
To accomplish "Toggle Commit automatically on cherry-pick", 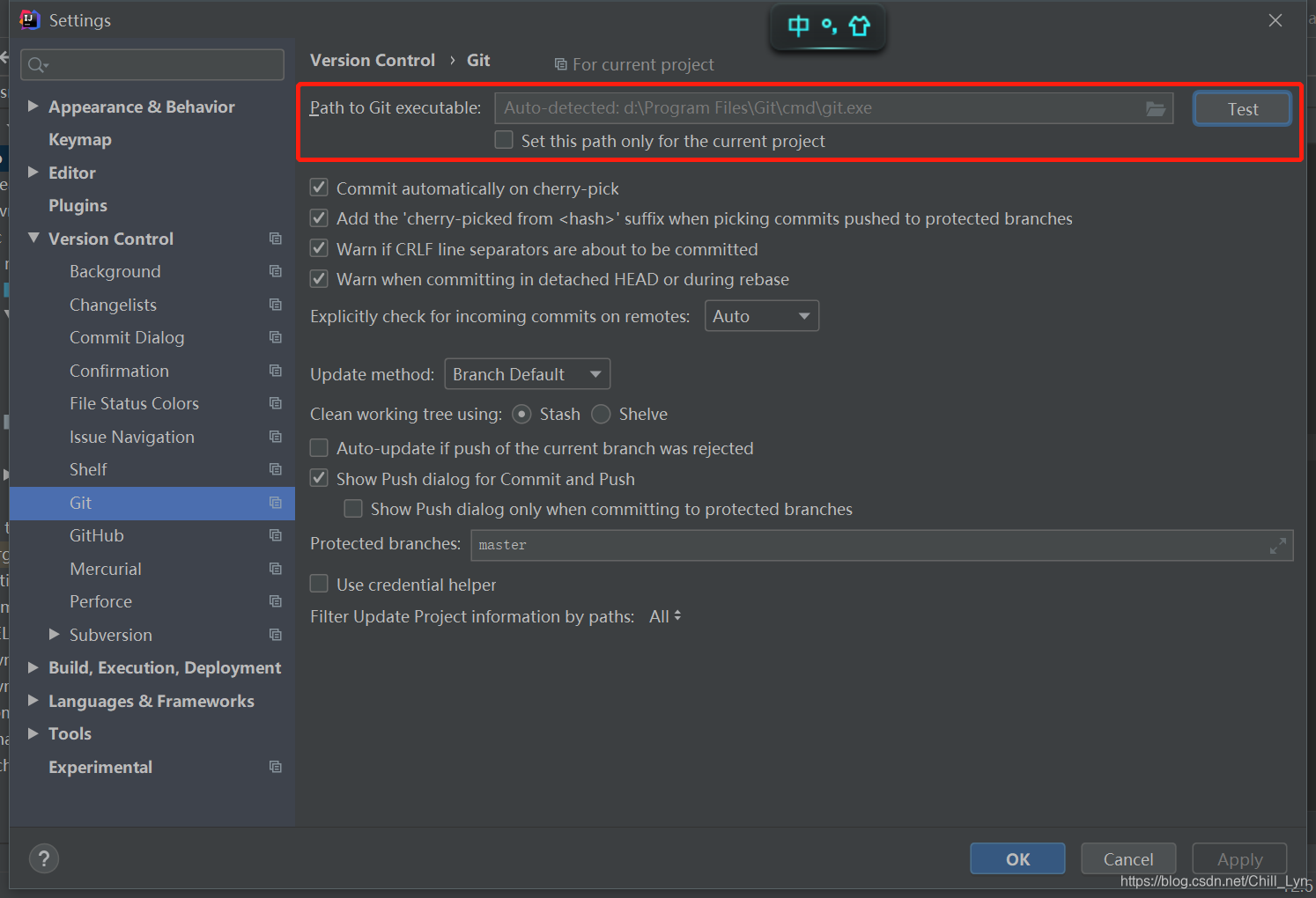I will point(319,188).
